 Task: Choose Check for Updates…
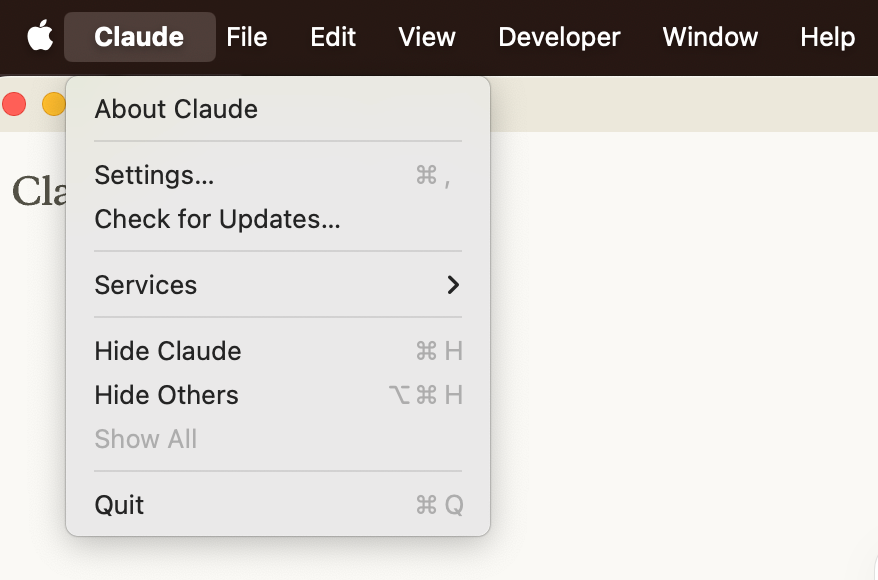pos(217,219)
